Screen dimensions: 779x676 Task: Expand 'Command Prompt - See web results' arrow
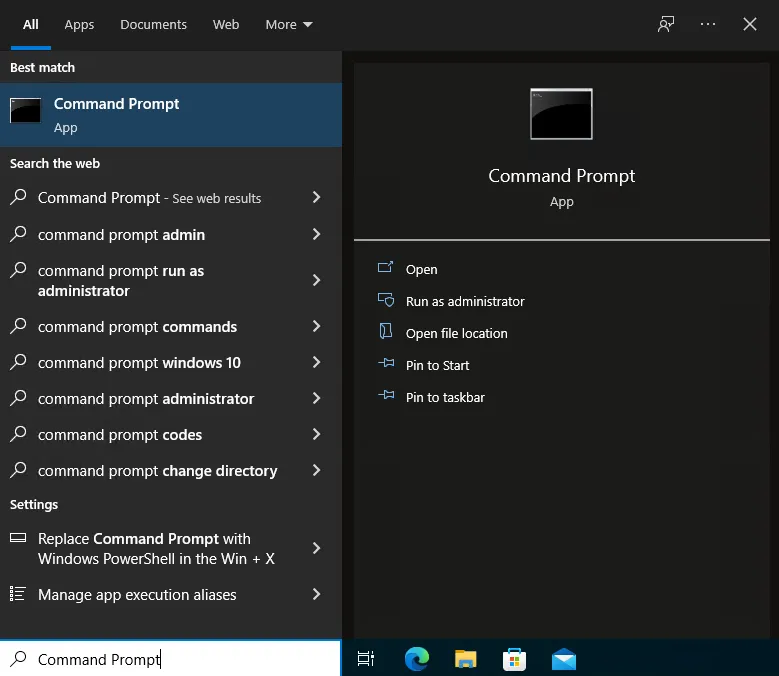pos(316,197)
